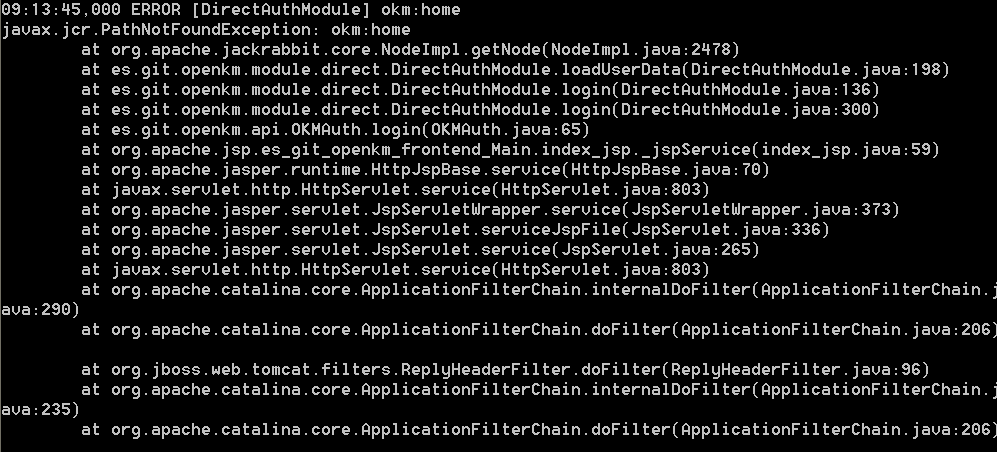Click the serviceJspFile method name
Image resolution: width=997 pixels, height=452 pixels.
(551, 229)
